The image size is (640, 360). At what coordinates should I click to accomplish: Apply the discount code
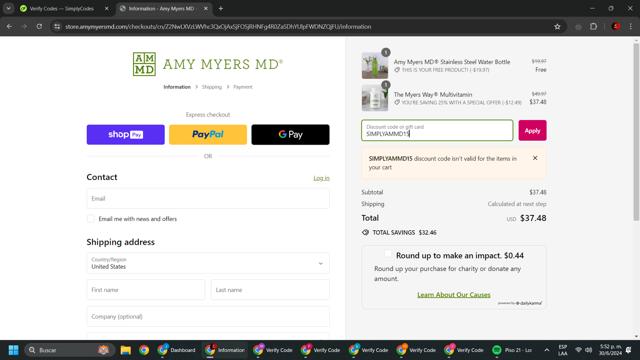532,131
